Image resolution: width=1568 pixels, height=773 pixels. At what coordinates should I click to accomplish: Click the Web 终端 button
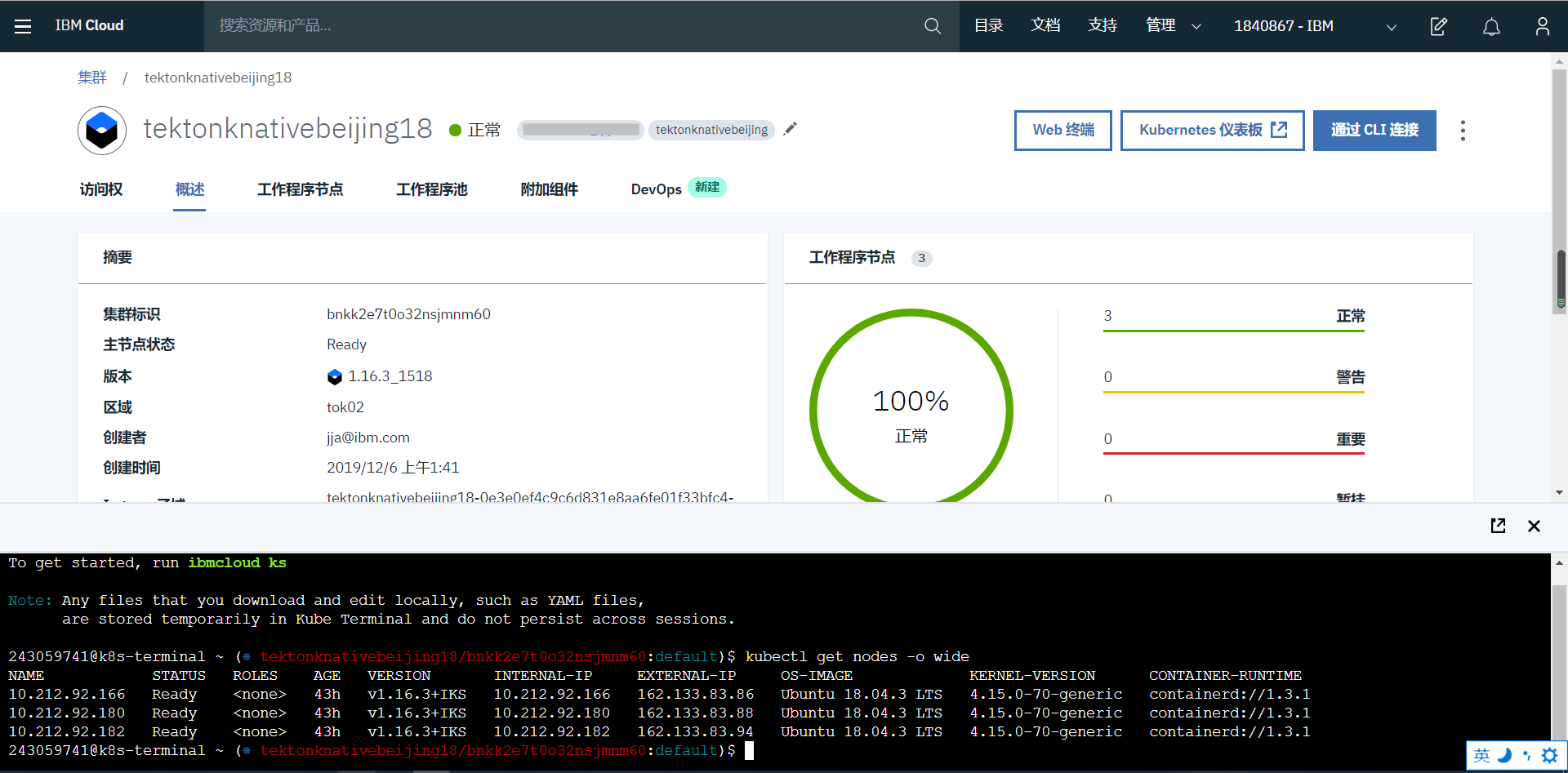(x=1062, y=131)
